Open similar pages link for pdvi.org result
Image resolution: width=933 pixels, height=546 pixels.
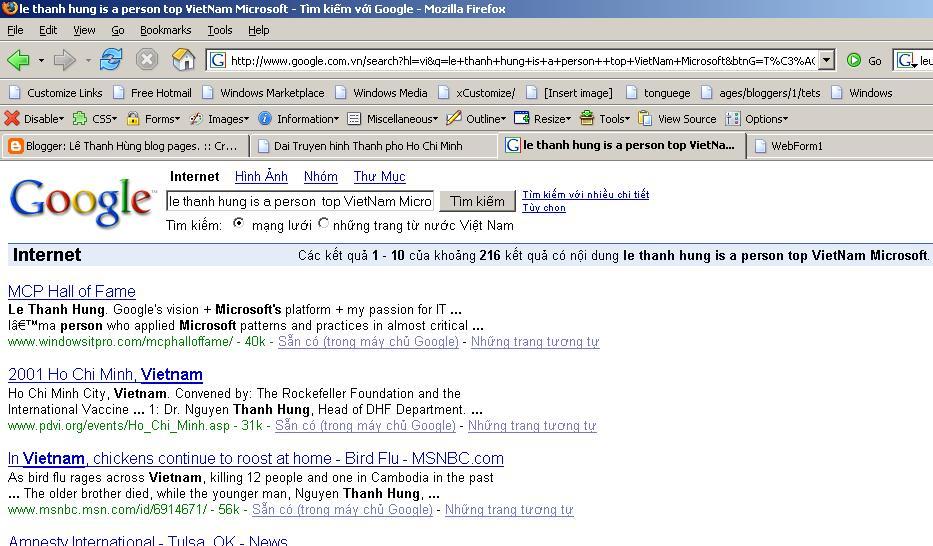click(532, 426)
